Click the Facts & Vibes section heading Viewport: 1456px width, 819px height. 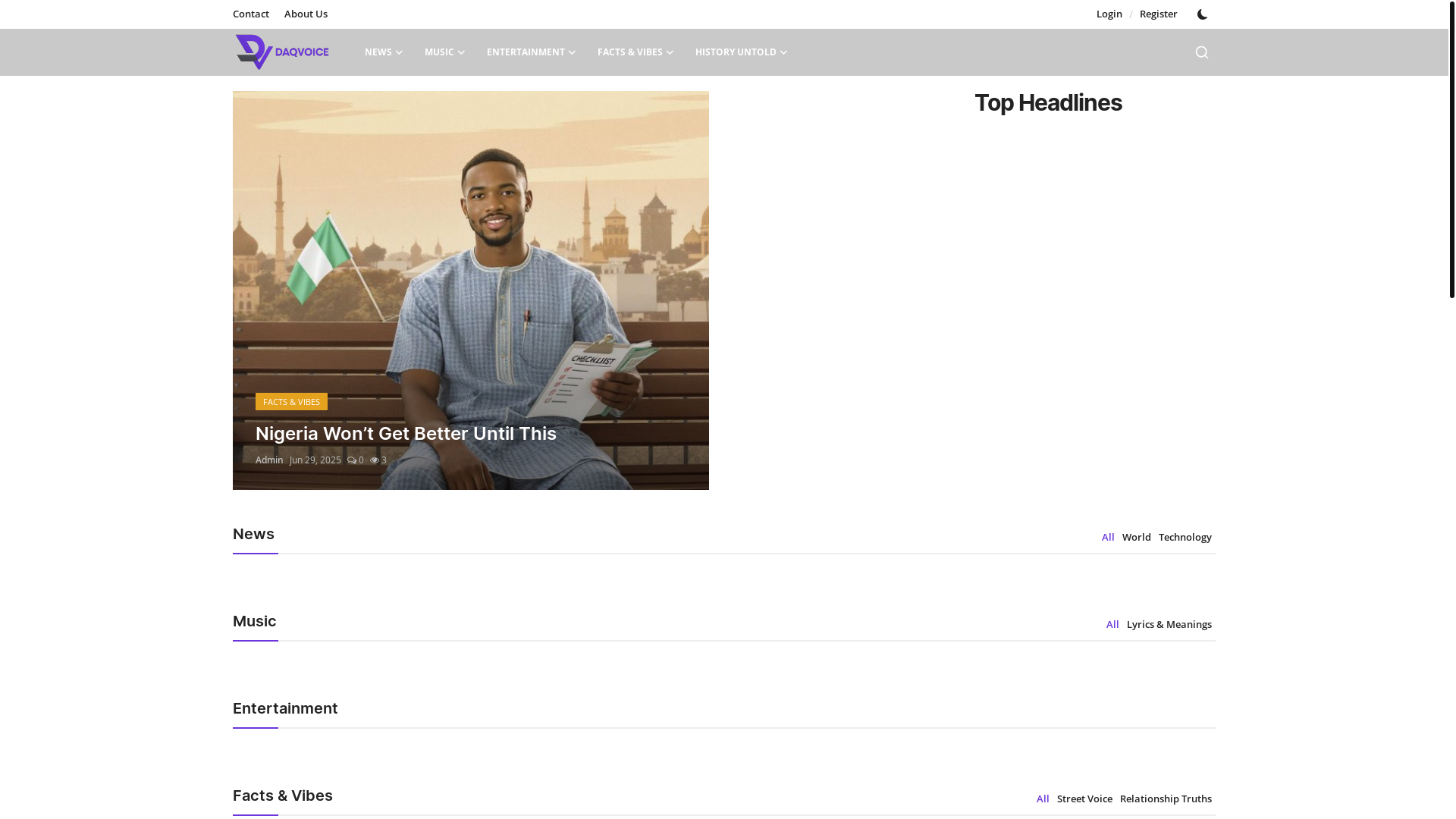[x=283, y=795]
